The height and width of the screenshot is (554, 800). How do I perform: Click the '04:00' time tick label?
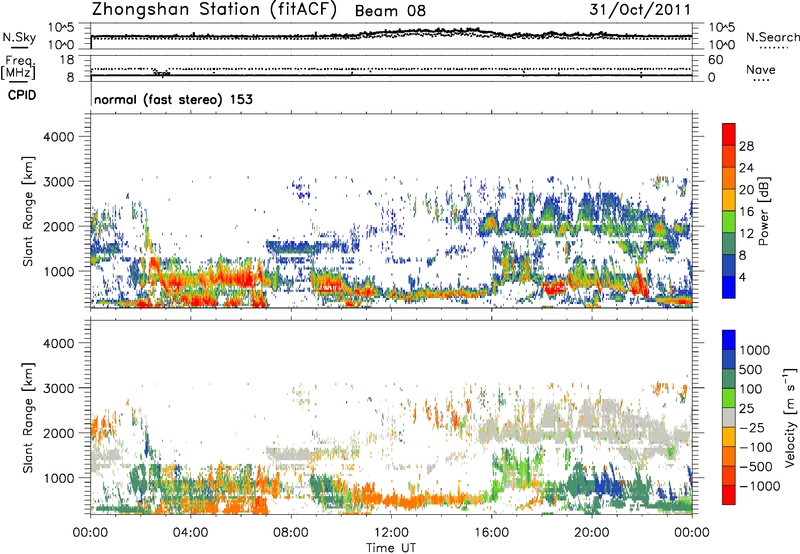pyautogui.click(x=190, y=533)
